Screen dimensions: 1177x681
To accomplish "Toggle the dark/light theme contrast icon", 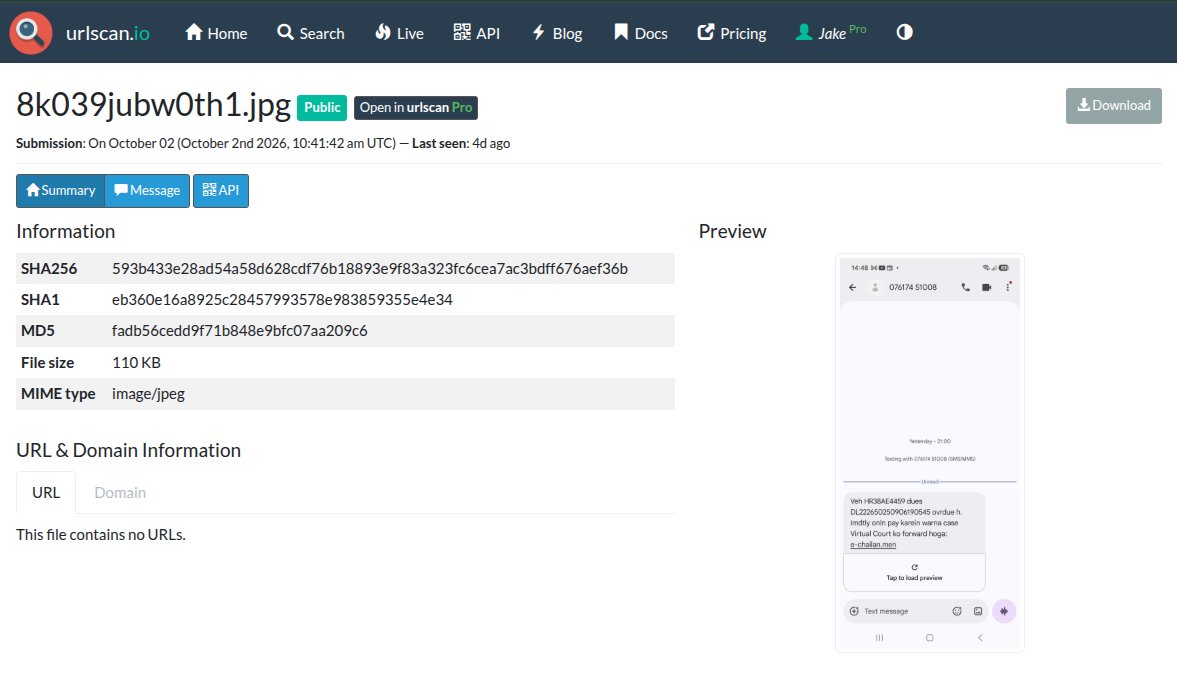I will pyautogui.click(x=905, y=32).
